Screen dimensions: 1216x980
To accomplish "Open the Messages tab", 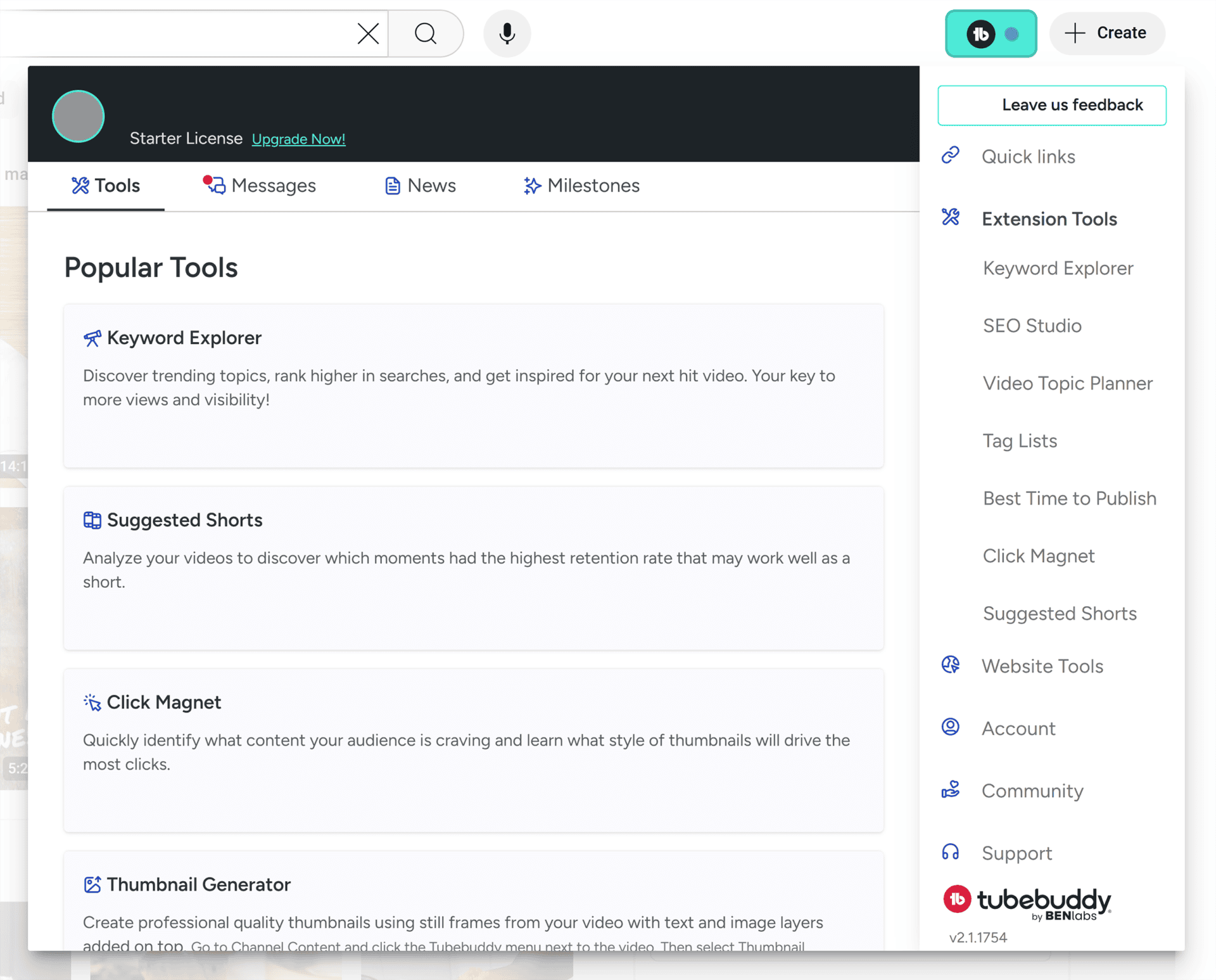I will 260,186.
